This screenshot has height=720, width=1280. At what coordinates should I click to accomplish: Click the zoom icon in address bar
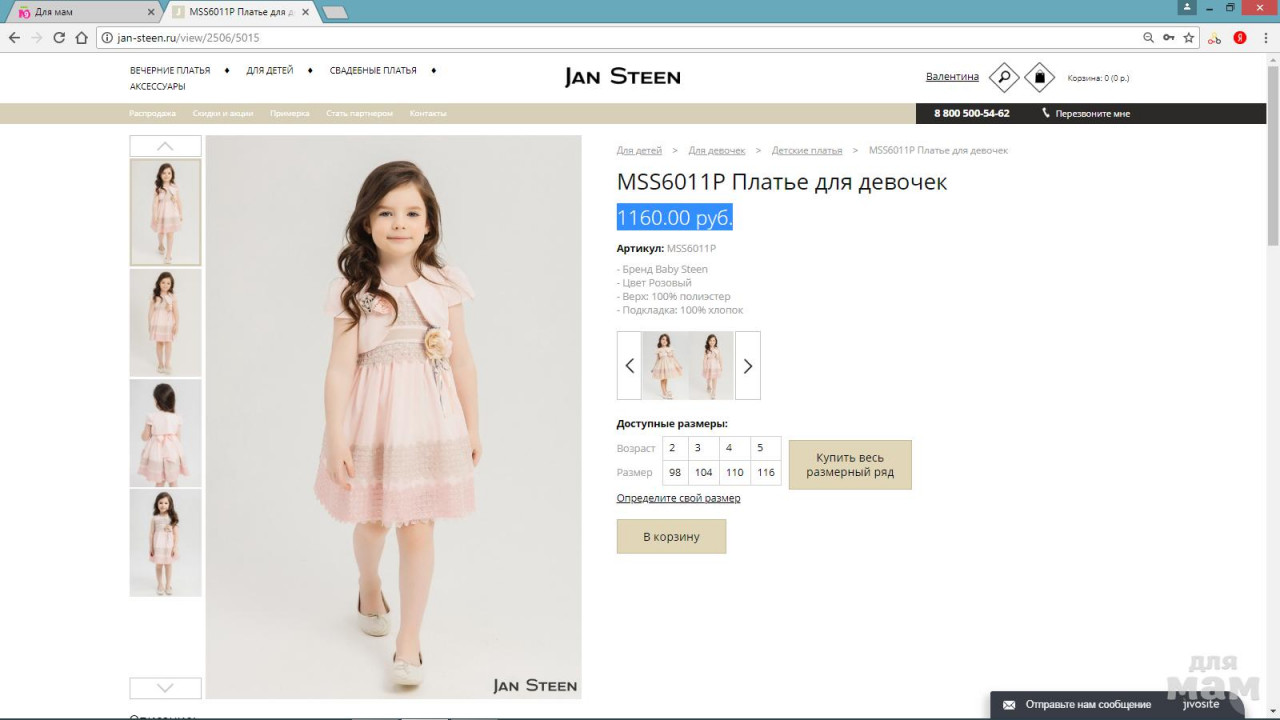point(1148,38)
